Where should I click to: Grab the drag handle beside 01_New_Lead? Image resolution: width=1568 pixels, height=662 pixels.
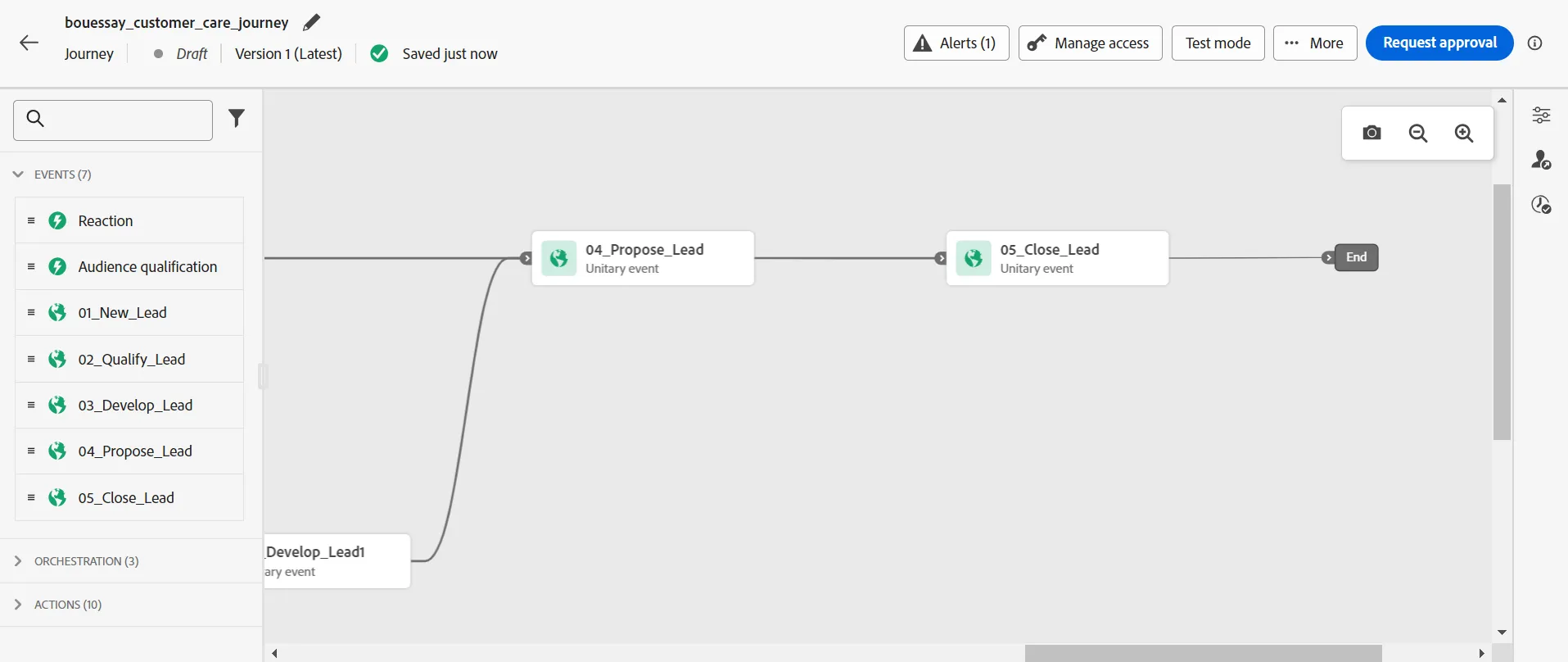(x=31, y=312)
